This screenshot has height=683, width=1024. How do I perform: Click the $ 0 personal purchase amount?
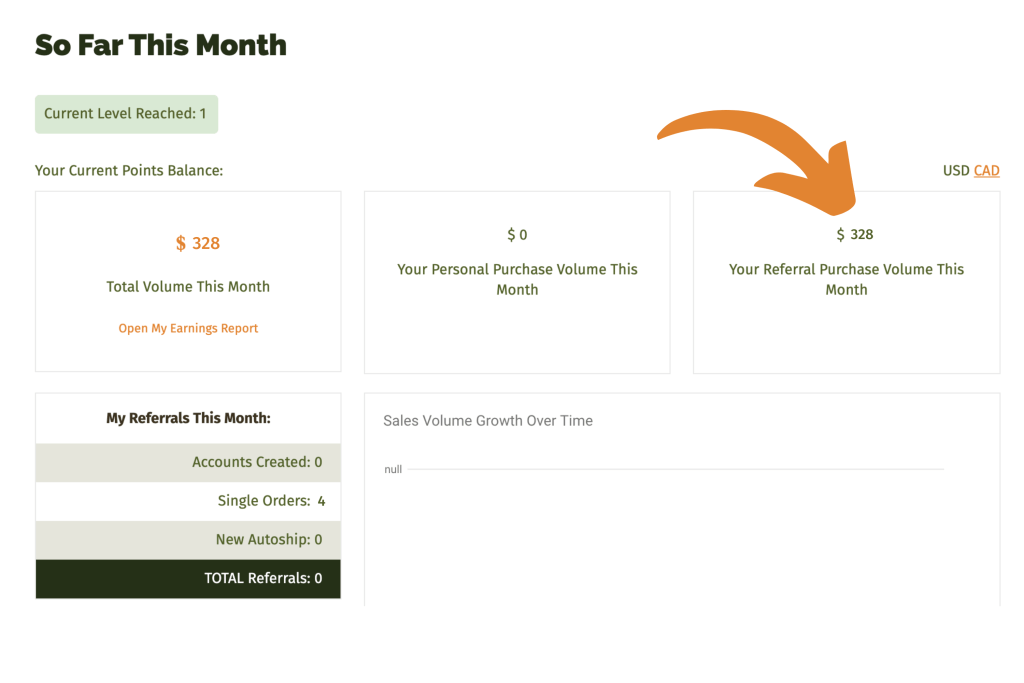click(517, 234)
